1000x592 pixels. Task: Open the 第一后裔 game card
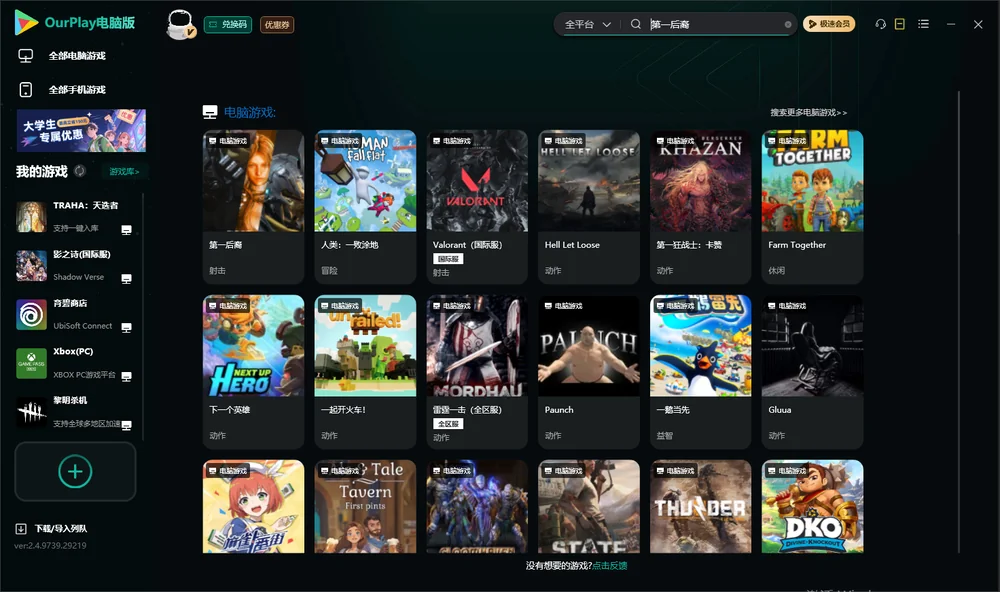point(253,207)
